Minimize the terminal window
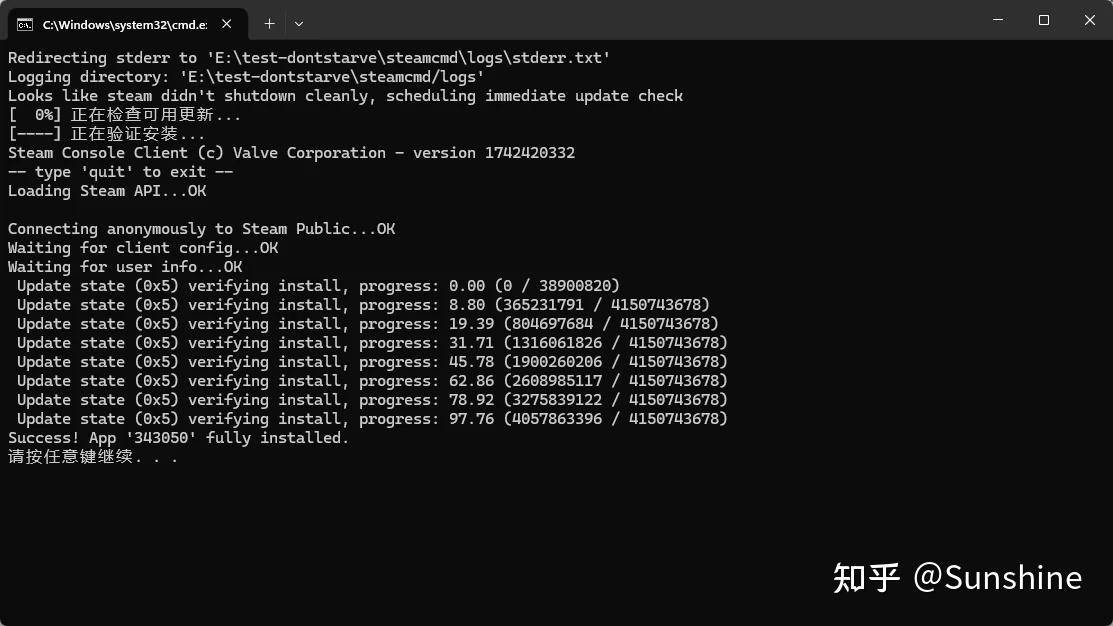This screenshot has height=626, width=1113. [x=998, y=20]
